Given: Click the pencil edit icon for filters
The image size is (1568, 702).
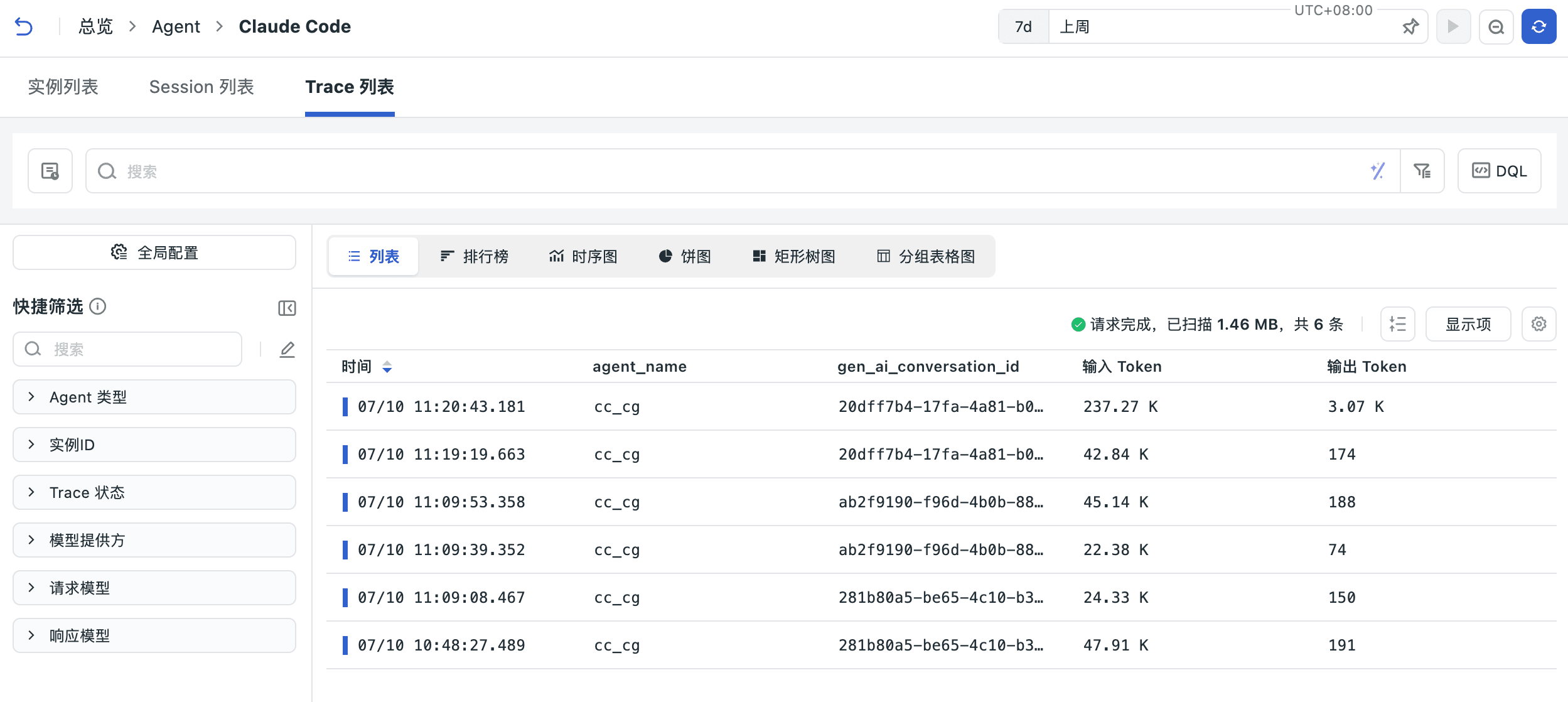Looking at the screenshot, I should 287,349.
